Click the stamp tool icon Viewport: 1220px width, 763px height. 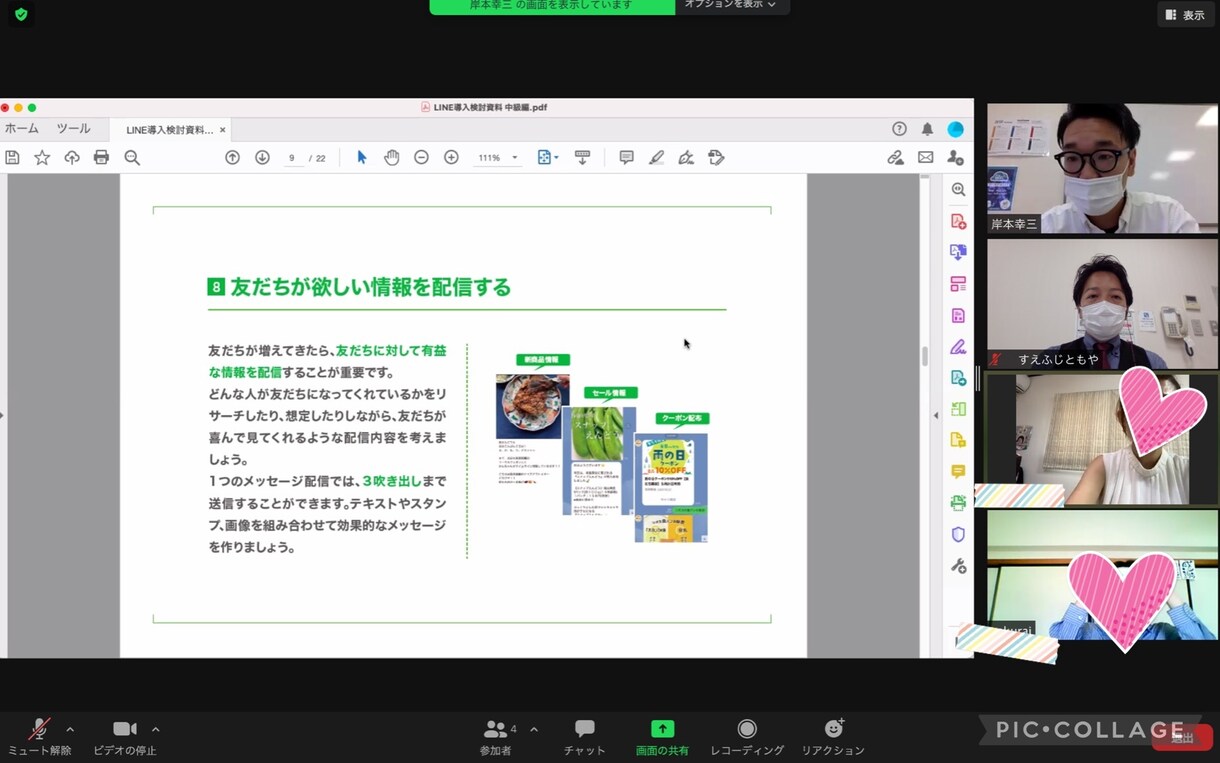[716, 158]
